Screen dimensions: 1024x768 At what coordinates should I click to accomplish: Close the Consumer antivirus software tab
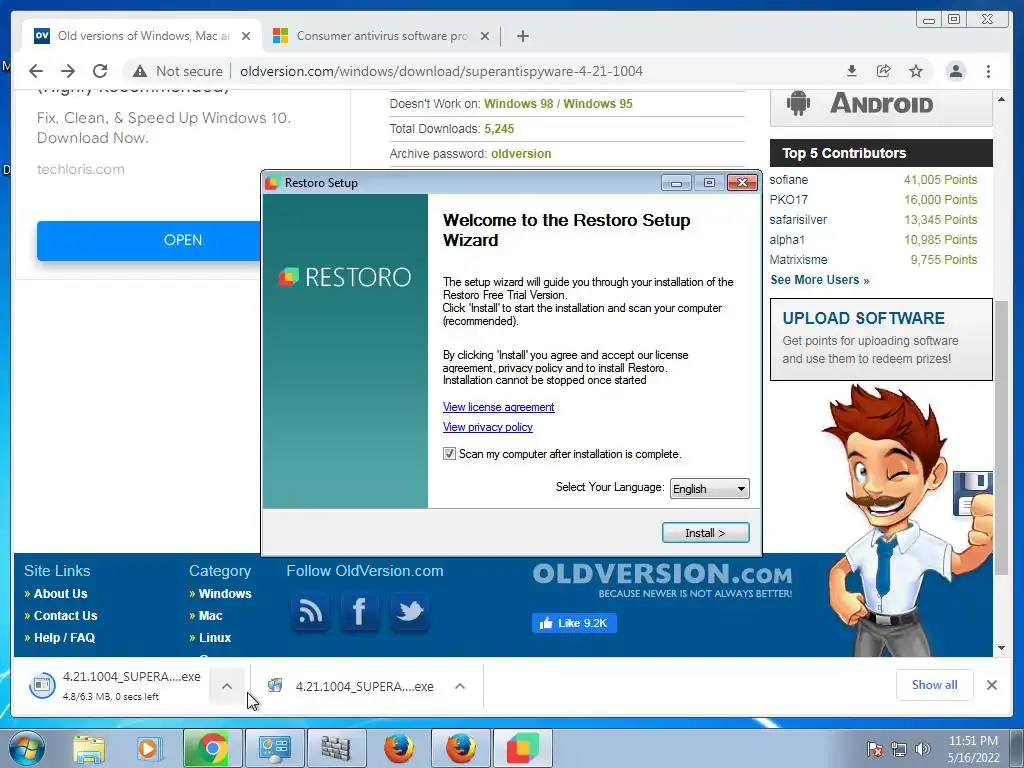pyautogui.click(x=485, y=36)
